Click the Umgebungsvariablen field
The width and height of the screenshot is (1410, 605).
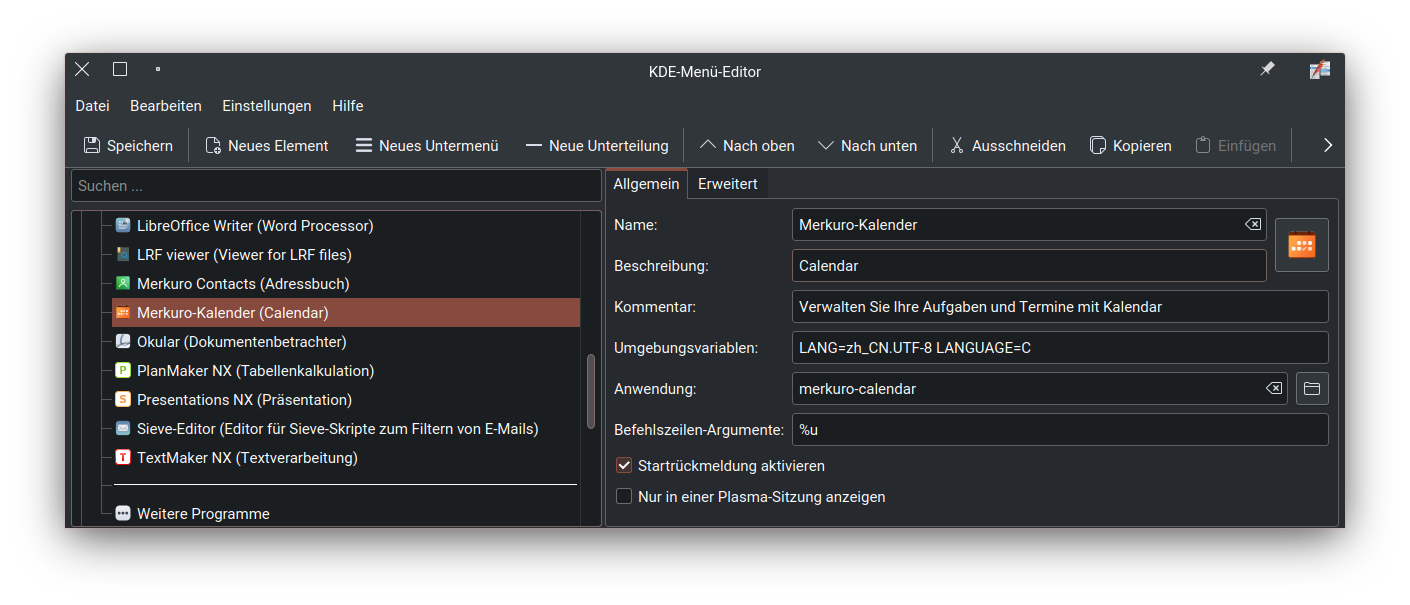point(1060,348)
